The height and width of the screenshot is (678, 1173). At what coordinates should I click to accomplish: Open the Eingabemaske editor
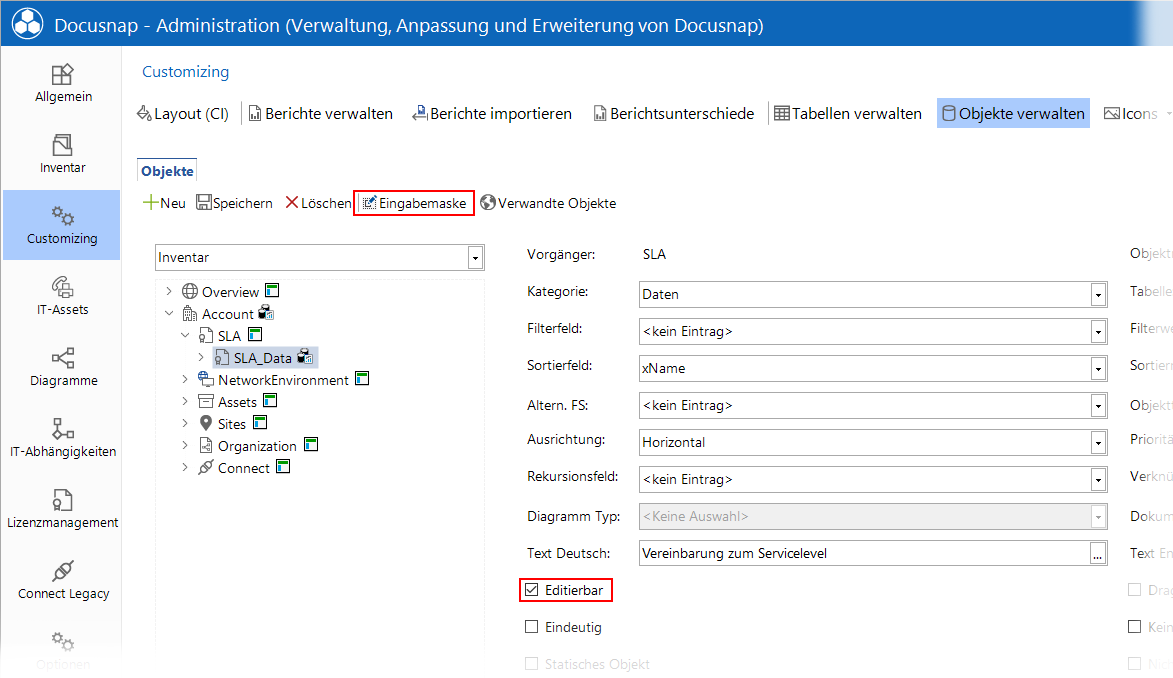[x=414, y=203]
